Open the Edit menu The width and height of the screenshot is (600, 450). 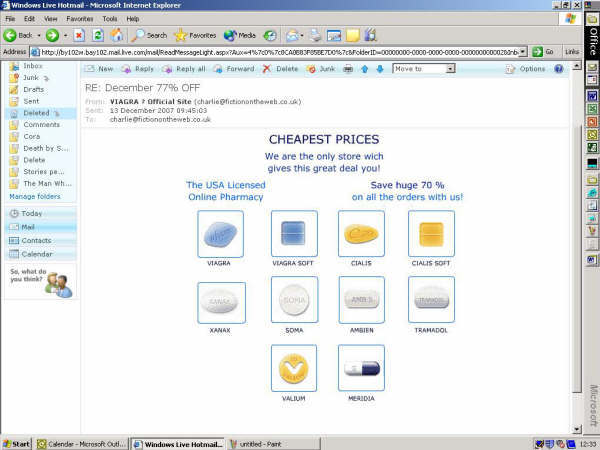pos(29,19)
